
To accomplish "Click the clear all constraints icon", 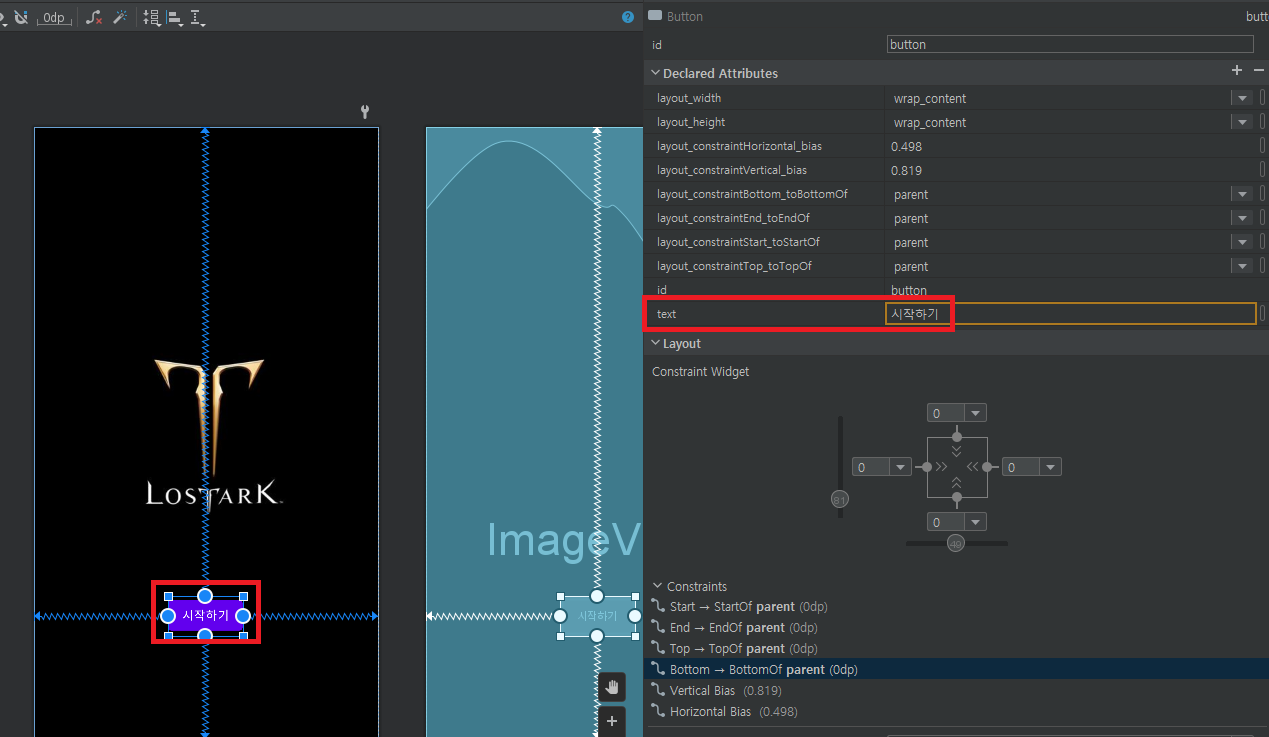I will (94, 17).
